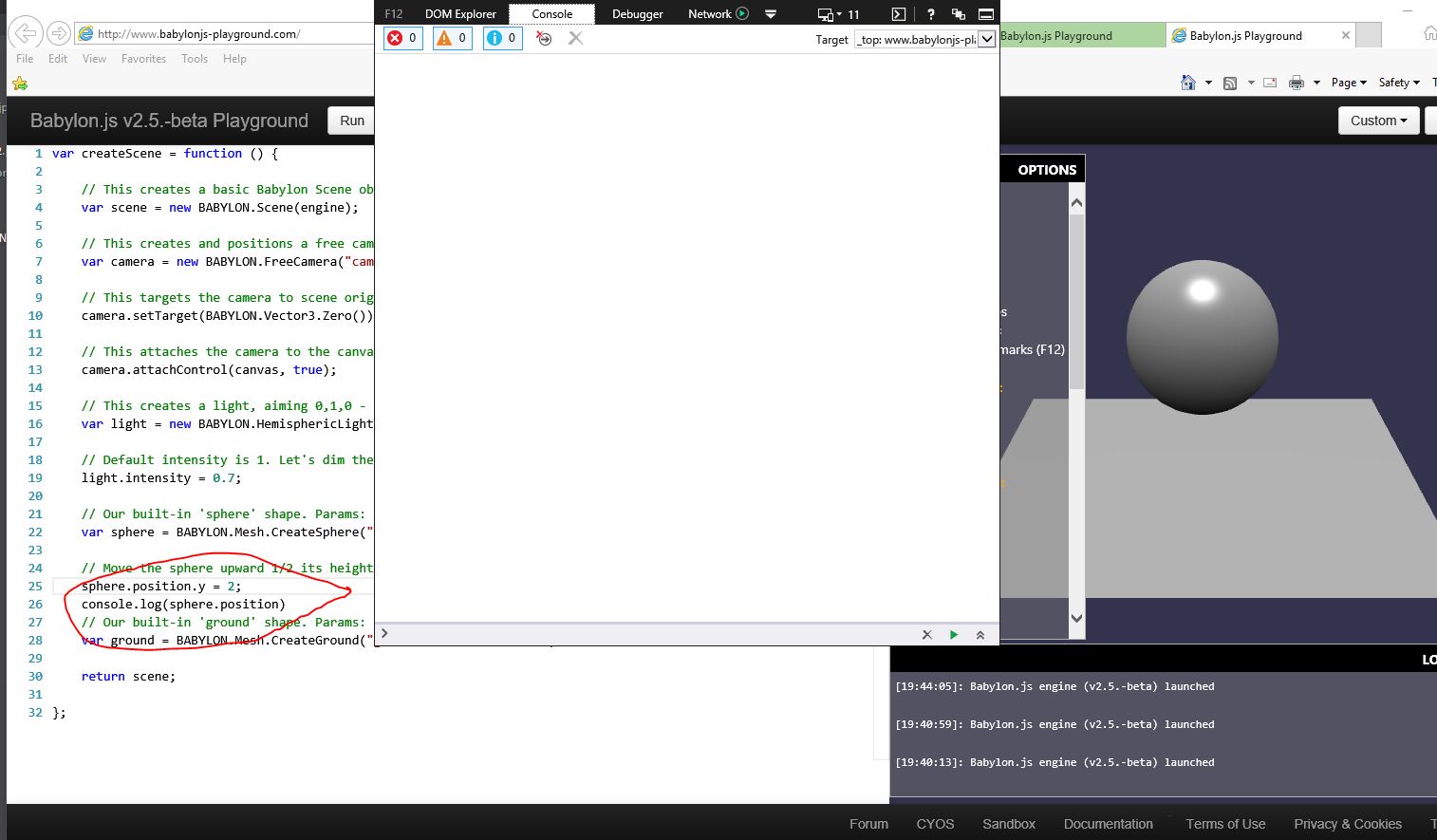
Task: Click the IE back arrow button
Action: (26, 33)
